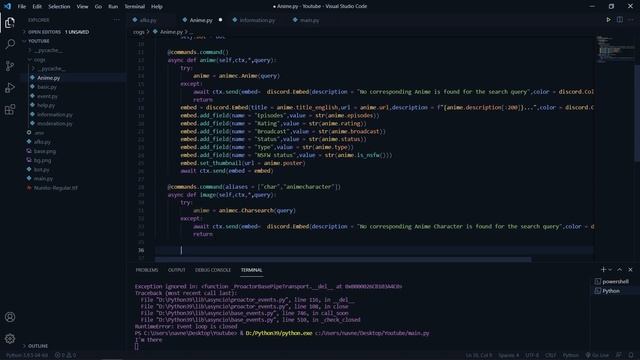Viewport: 640px width, 360px height.
Task: Open the Run and Debug view
Action: tap(10, 88)
